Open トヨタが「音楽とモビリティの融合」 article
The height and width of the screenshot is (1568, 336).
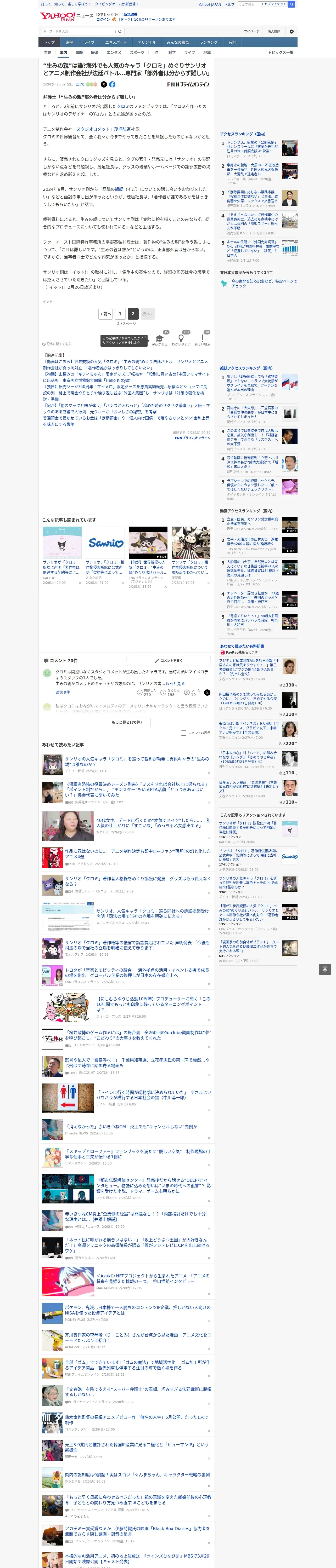[137, 973]
